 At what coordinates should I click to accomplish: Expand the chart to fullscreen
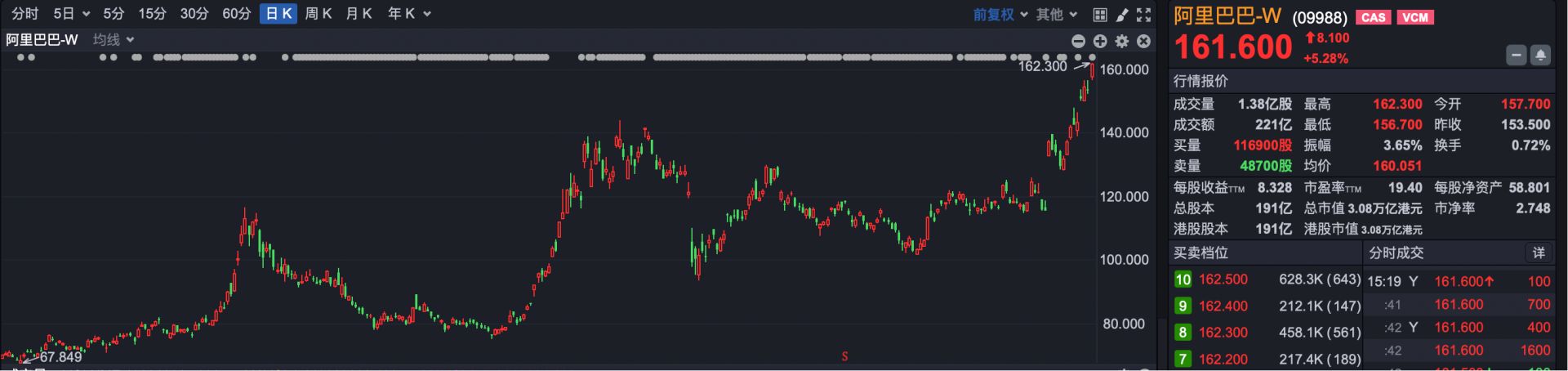click(x=1144, y=15)
